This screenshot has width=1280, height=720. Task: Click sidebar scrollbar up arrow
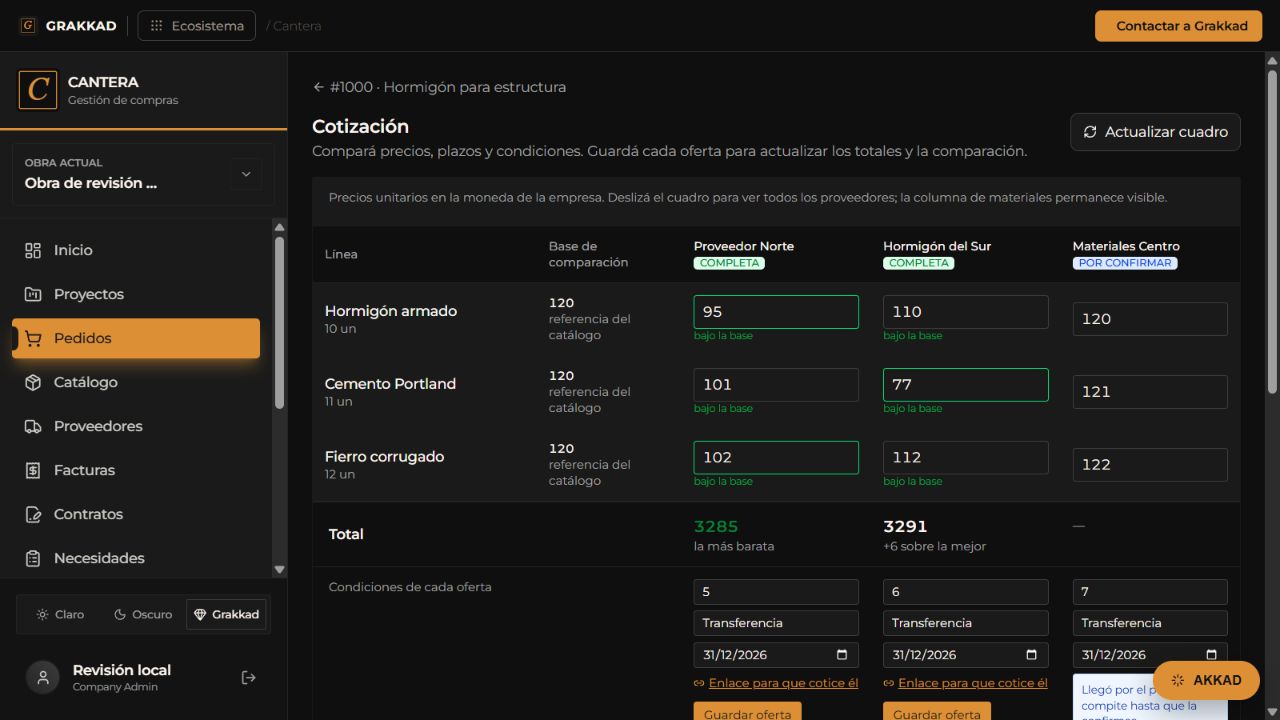[x=279, y=228]
